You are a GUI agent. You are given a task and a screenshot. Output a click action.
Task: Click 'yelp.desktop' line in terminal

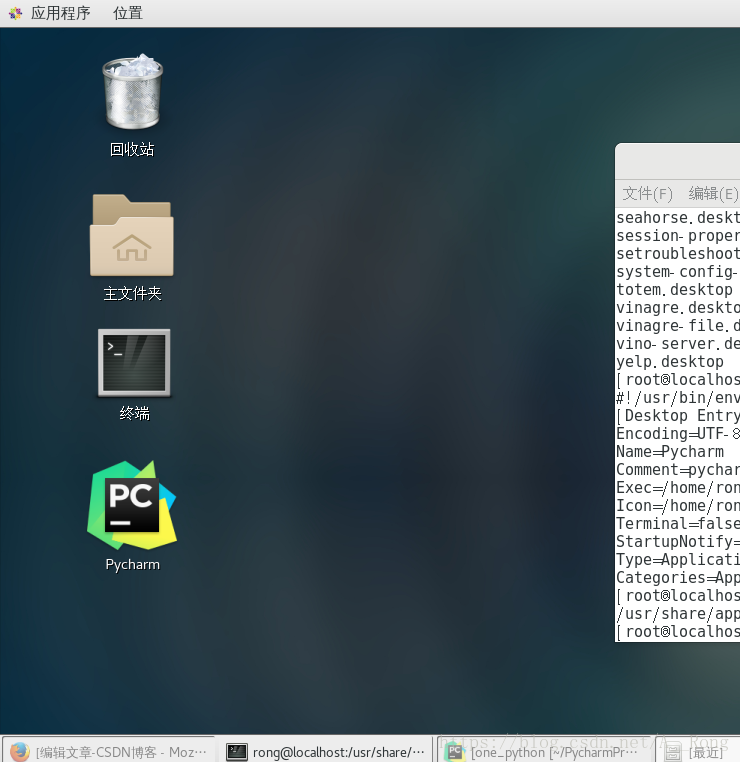(x=670, y=362)
